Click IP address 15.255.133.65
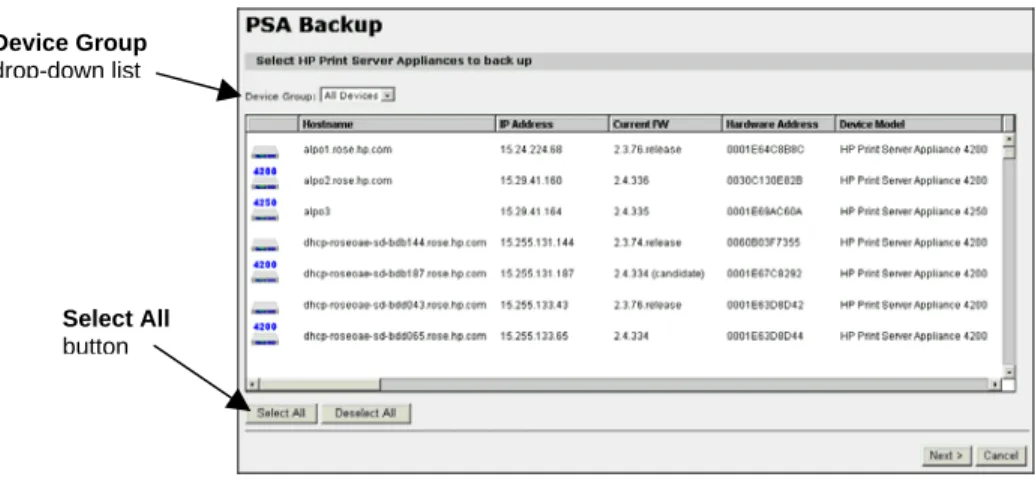 [534, 336]
